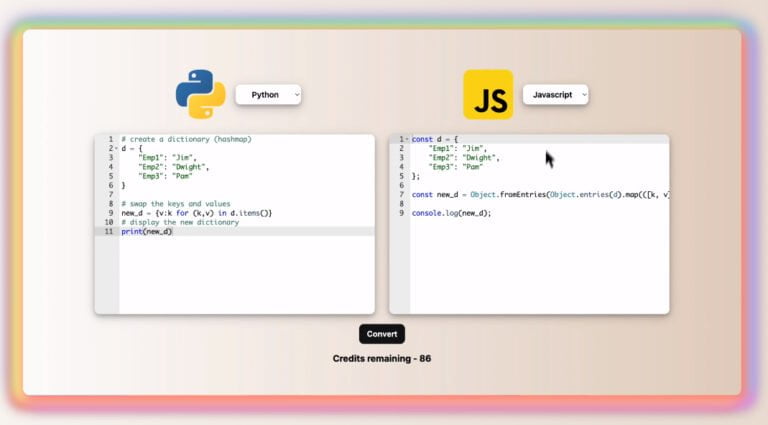
Task: Click the line 'new_d = {v:k for (k,v) in d.items()}'
Action: (x=196, y=213)
